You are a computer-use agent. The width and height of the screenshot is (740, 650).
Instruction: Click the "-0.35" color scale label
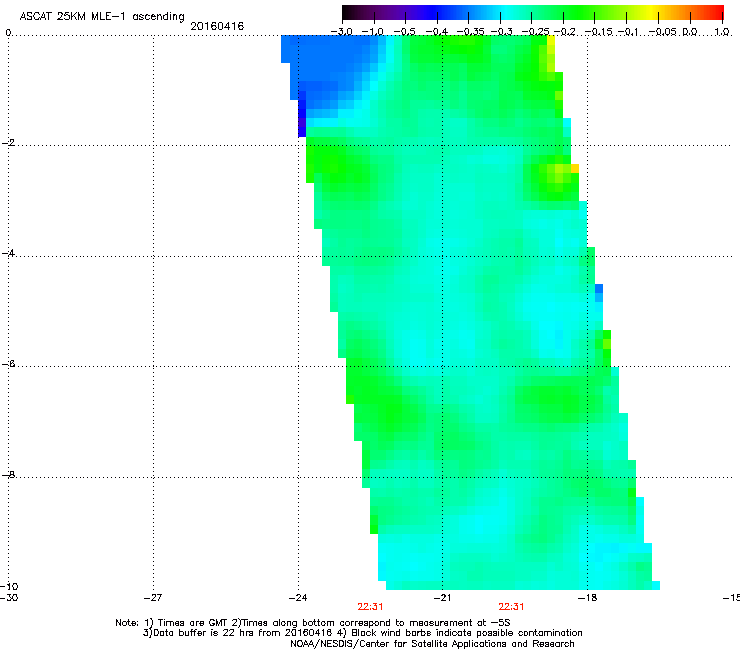click(x=470, y=32)
